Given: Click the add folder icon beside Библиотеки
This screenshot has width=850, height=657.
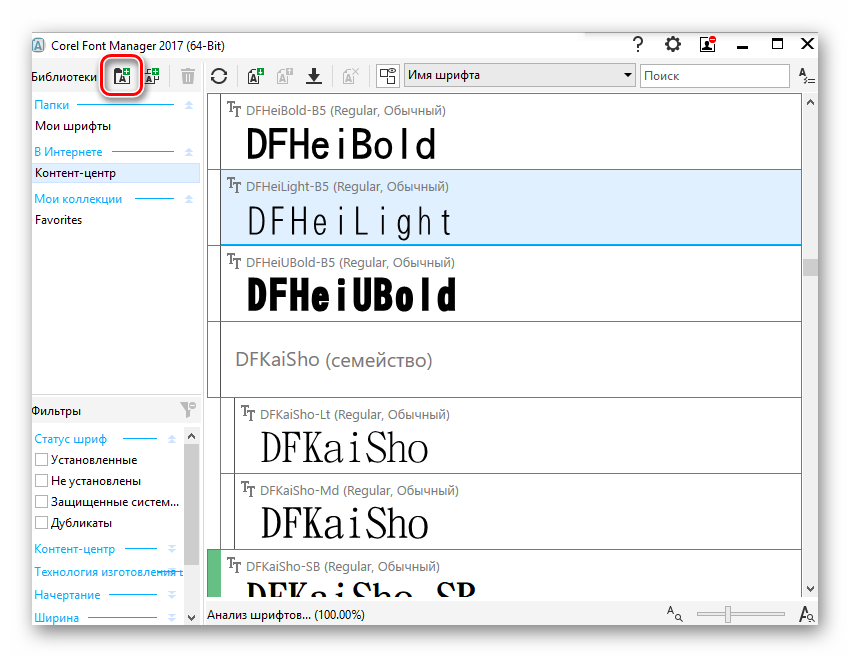Looking at the screenshot, I should click(122, 76).
